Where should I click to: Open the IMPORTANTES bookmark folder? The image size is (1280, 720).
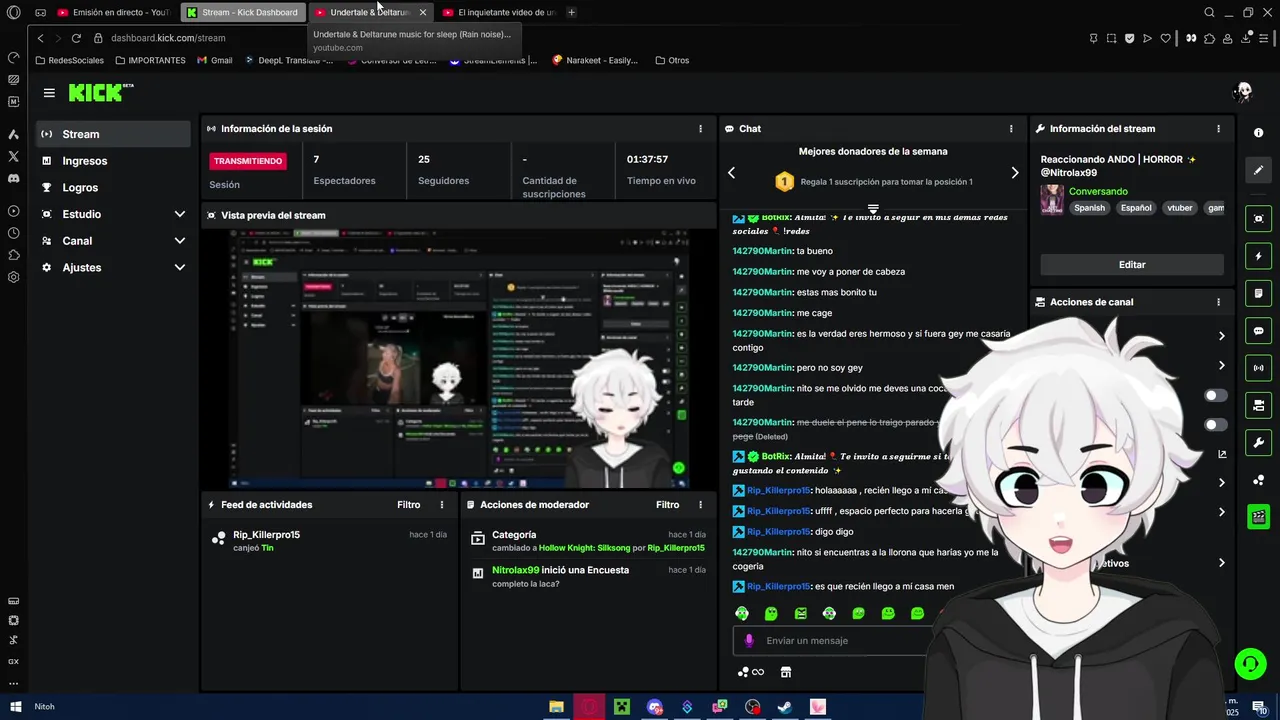click(150, 60)
